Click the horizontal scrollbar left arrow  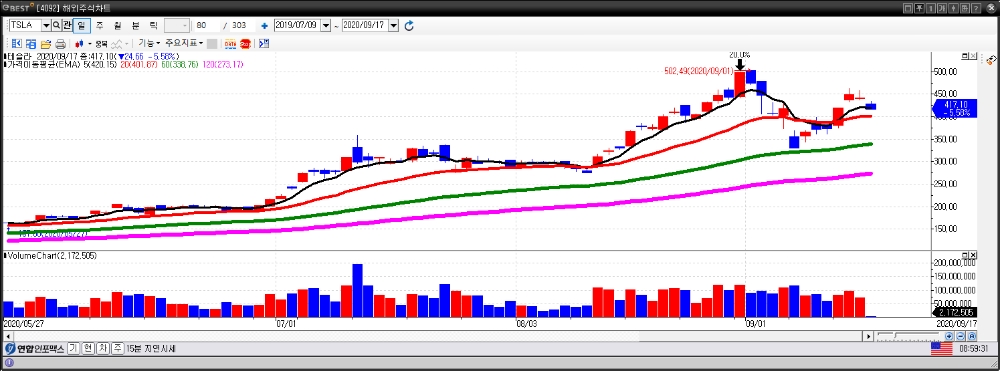pyautogui.click(x=7, y=336)
